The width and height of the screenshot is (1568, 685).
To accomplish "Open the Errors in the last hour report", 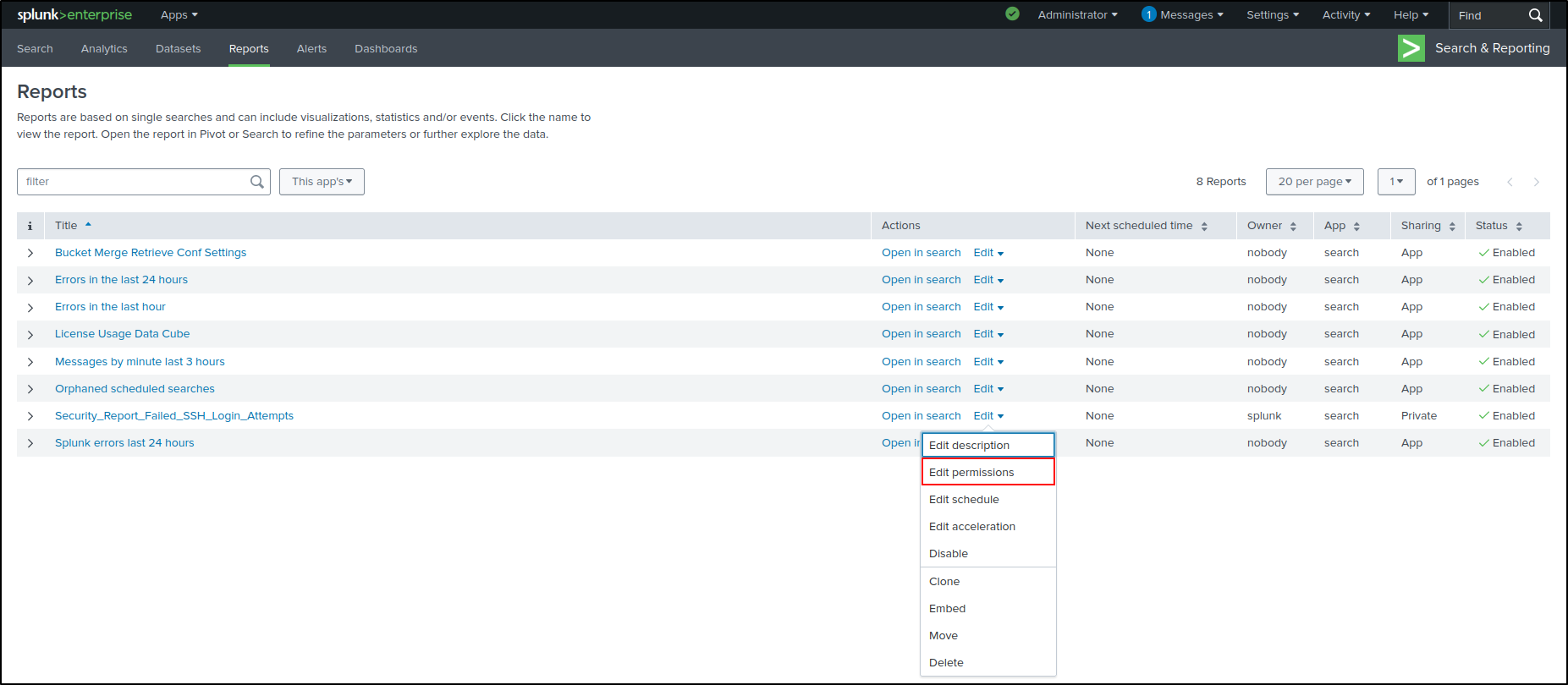I will 110,307.
